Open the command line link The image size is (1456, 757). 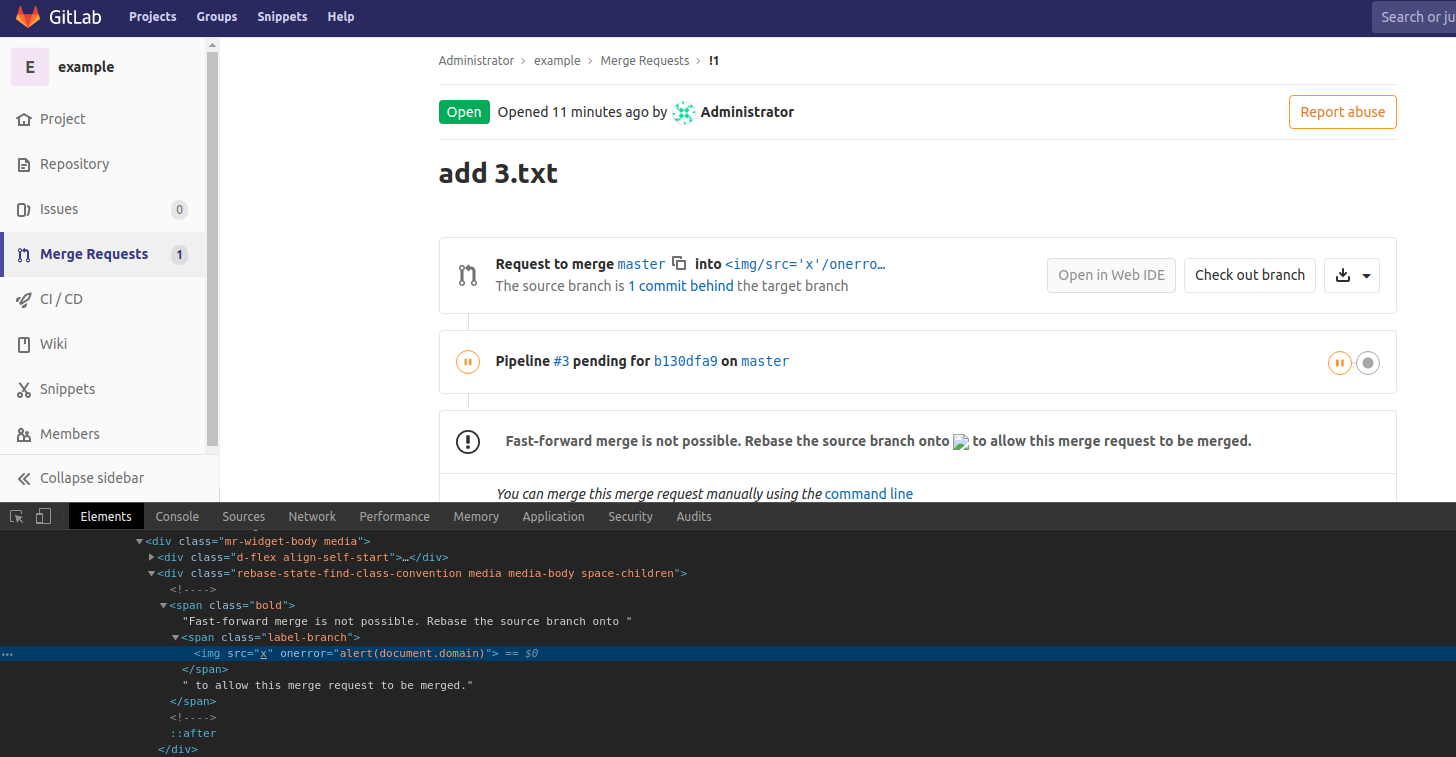click(x=868, y=494)
